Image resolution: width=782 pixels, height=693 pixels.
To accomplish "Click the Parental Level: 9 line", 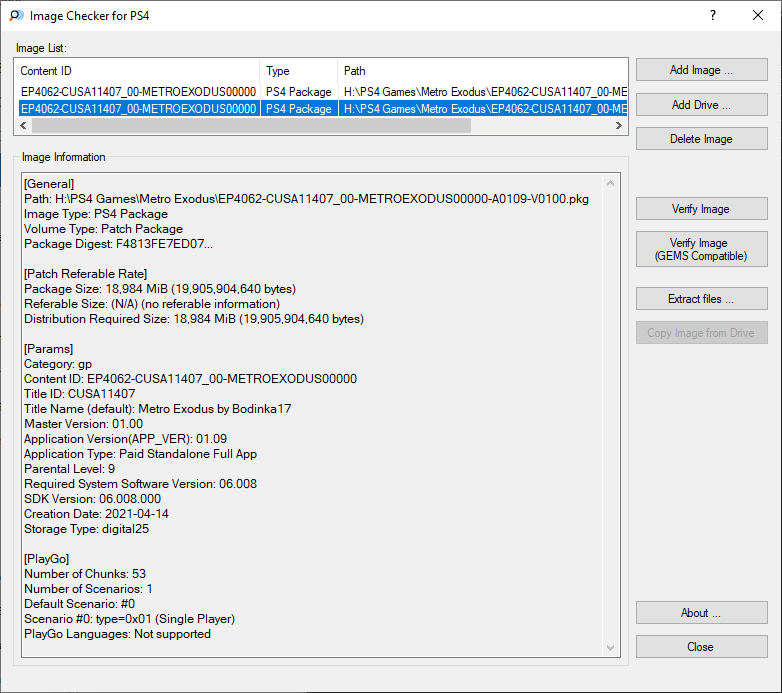I will (69, 469).
